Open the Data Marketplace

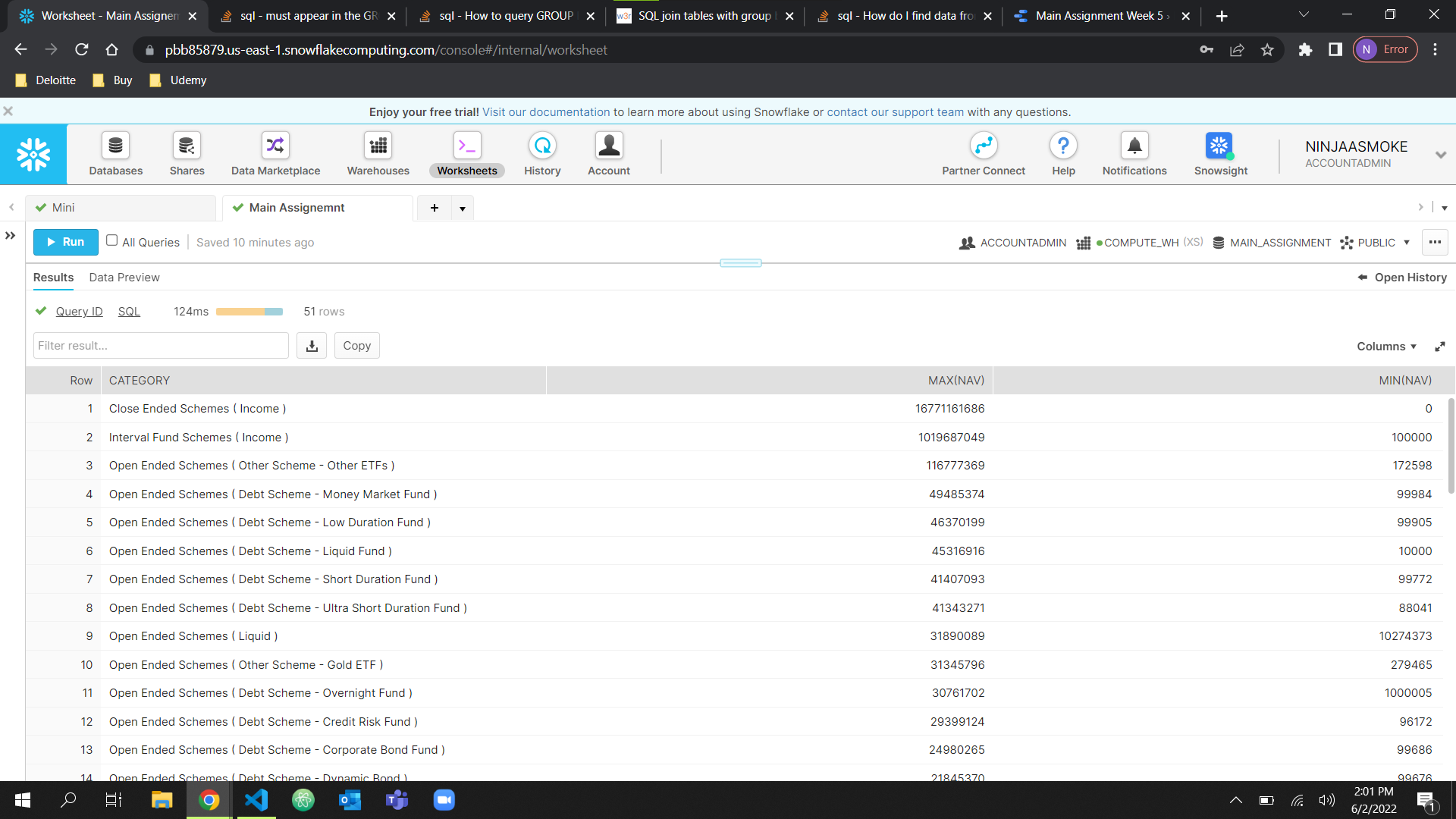275,153
